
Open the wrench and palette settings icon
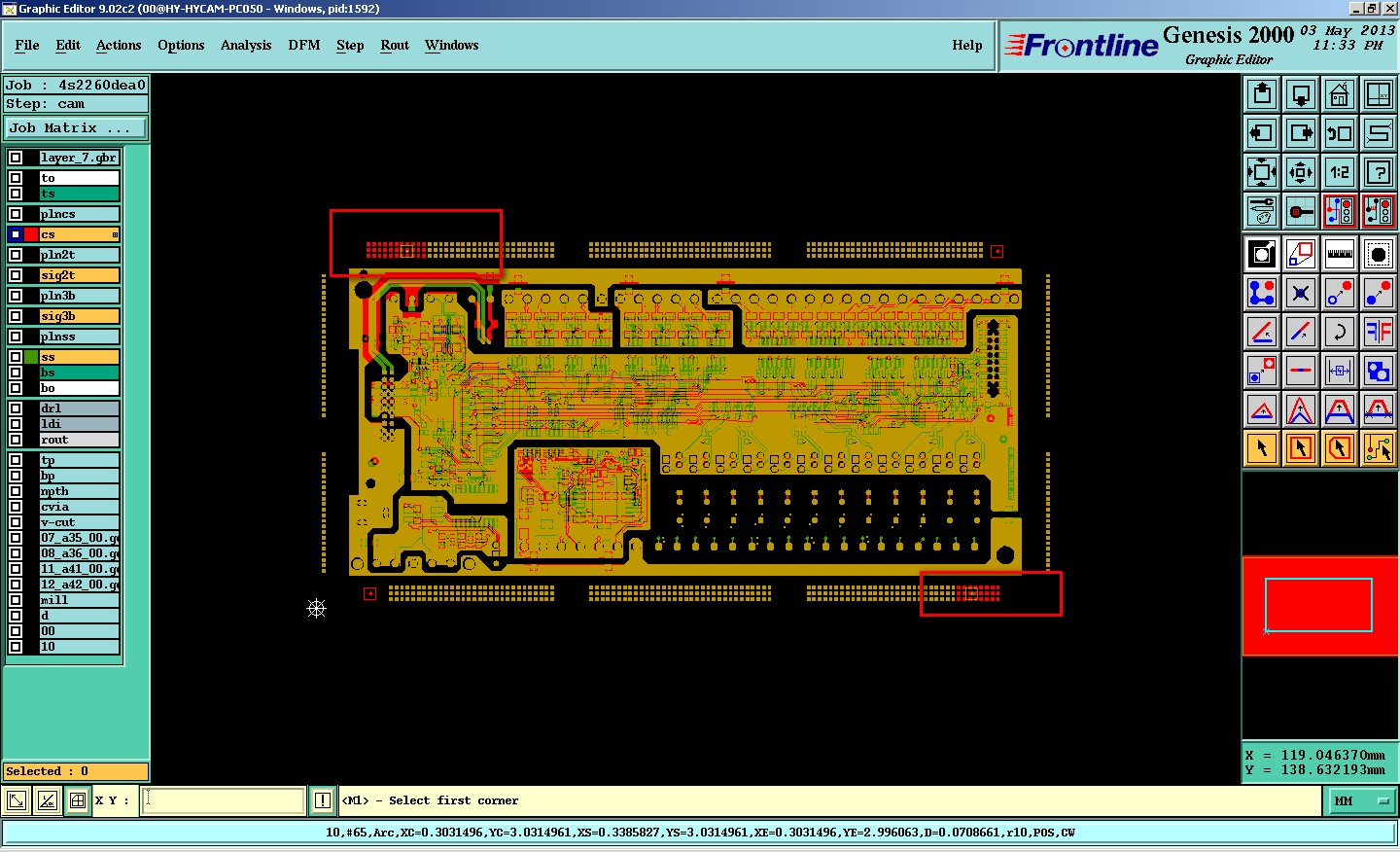[1262, 211]
